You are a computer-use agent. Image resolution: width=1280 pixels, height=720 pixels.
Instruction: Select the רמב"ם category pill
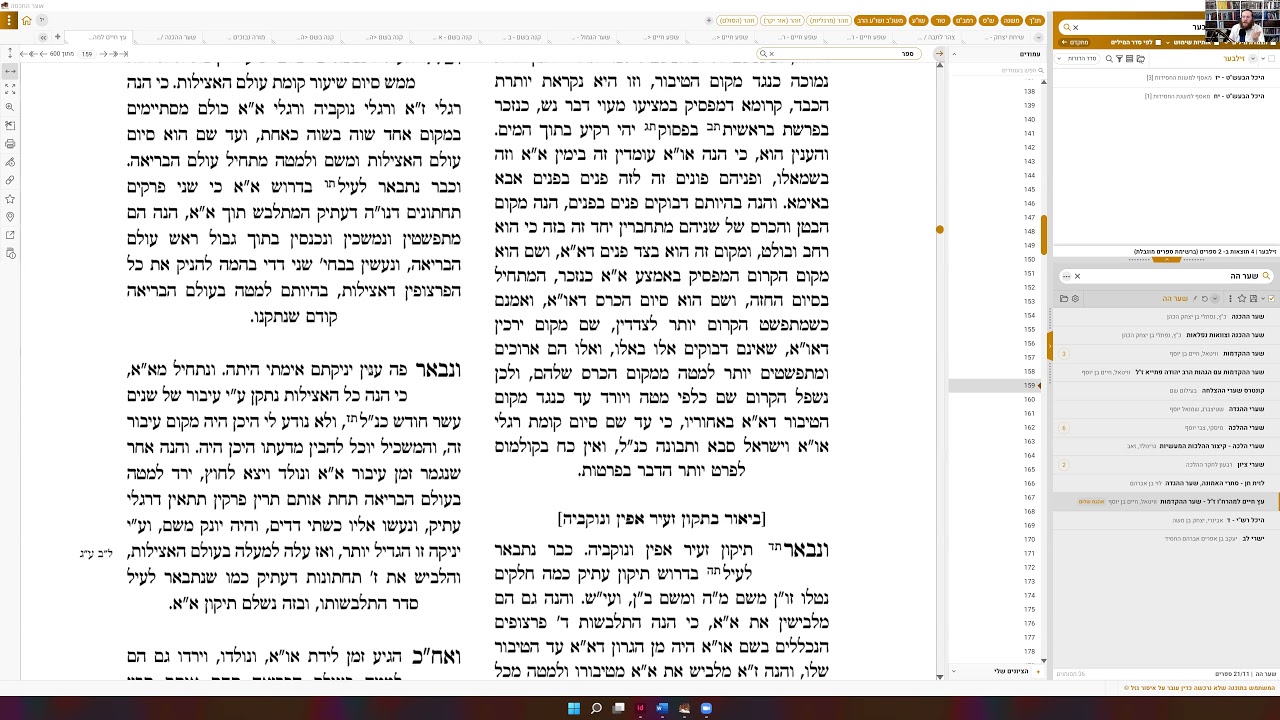964,20
